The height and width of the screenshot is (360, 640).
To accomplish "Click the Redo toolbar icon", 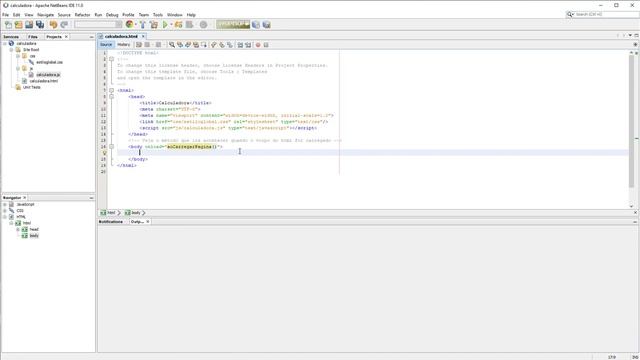I will point(64,25).
